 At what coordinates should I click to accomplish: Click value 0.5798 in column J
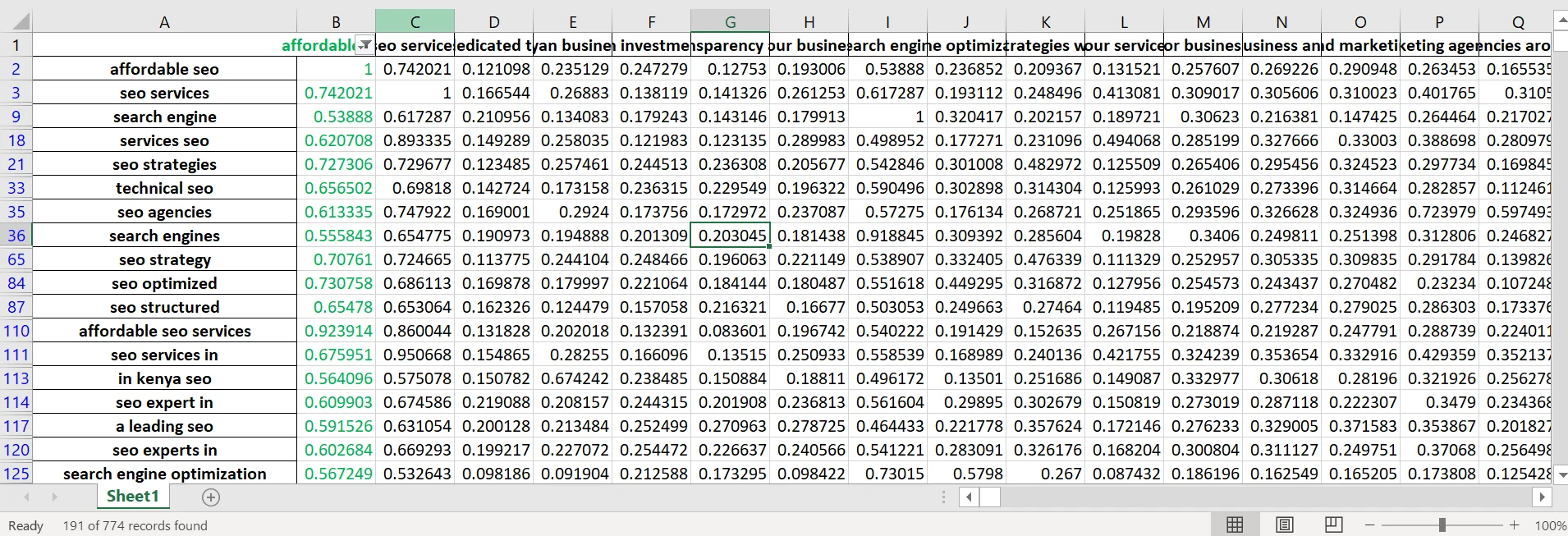click(x=966, y=474)
